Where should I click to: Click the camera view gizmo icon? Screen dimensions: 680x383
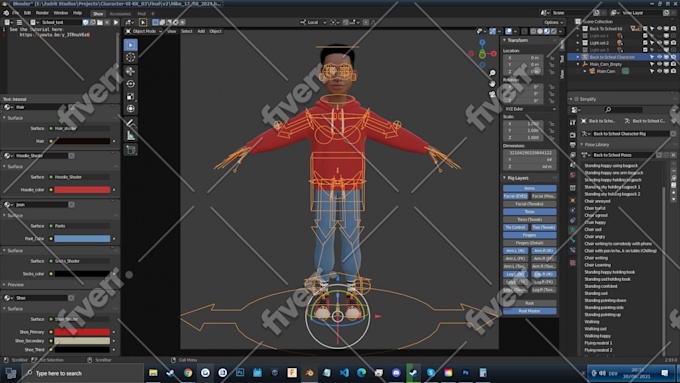[x=492, y=94]
